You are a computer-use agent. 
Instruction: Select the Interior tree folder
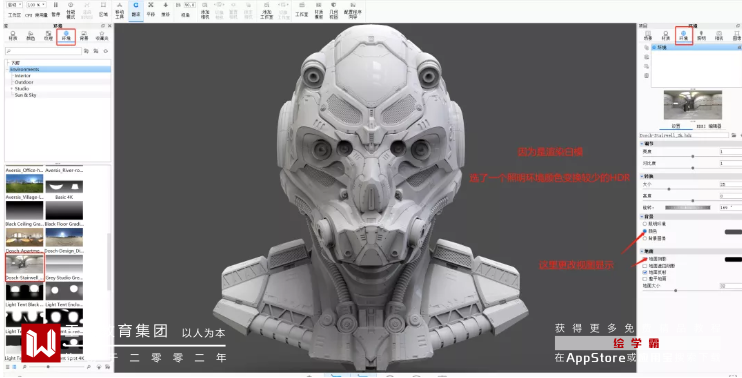[22, 76]
